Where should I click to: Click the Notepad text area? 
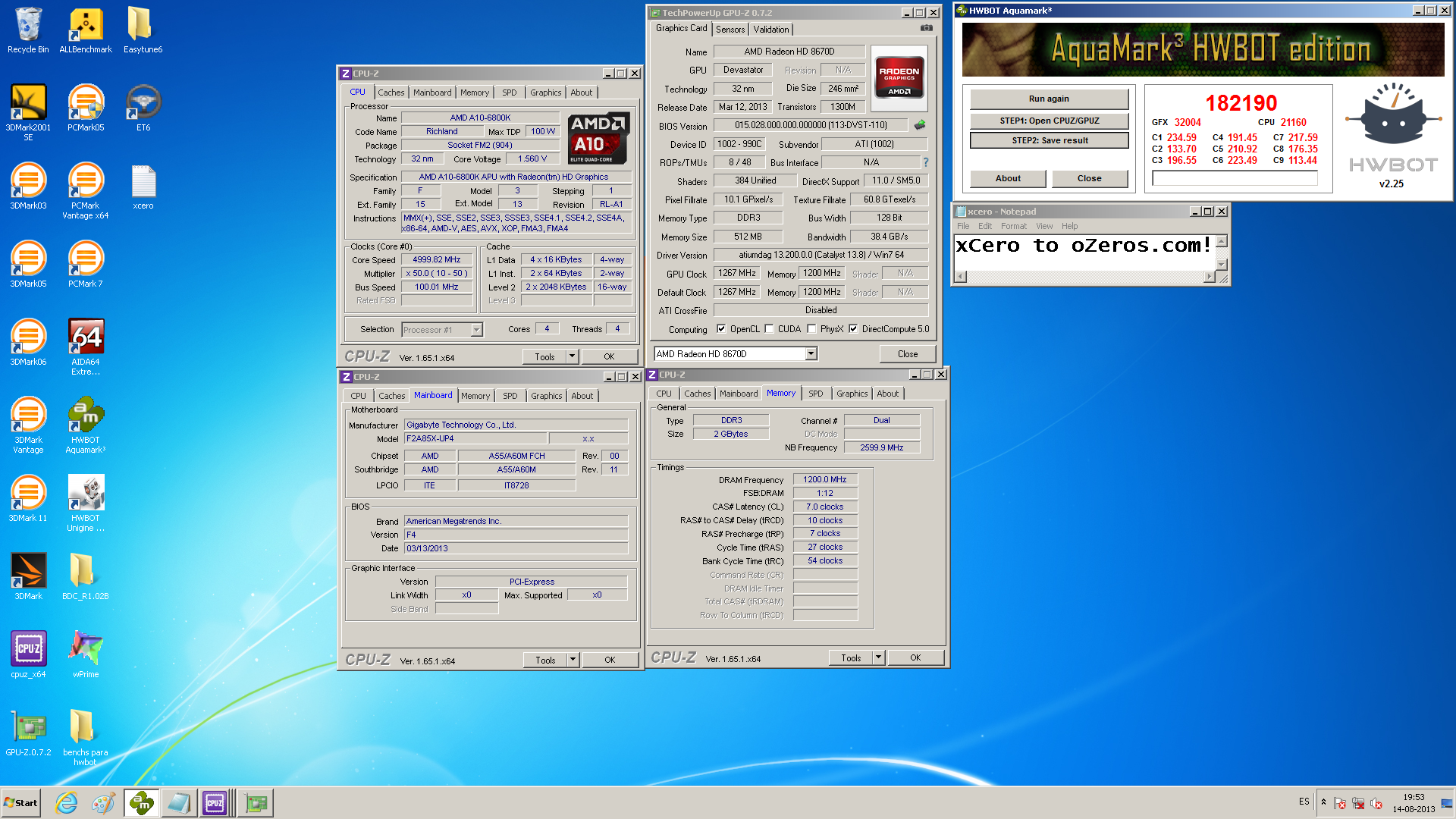(1084, 253)
